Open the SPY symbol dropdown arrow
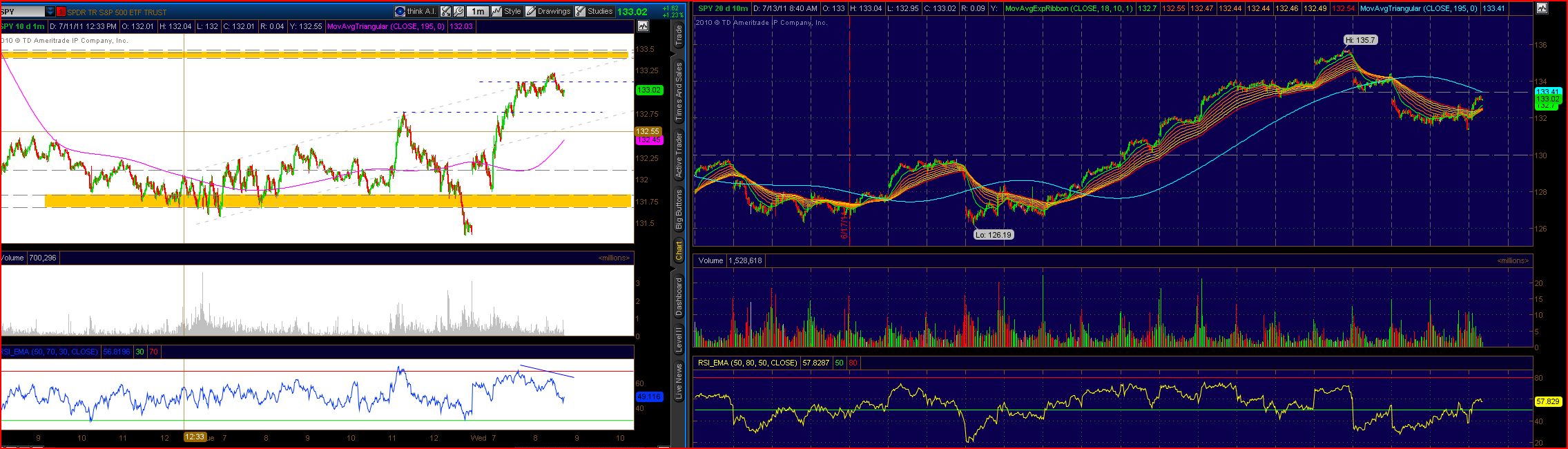This screenshot has height=449, width=1568. (50, 12)
